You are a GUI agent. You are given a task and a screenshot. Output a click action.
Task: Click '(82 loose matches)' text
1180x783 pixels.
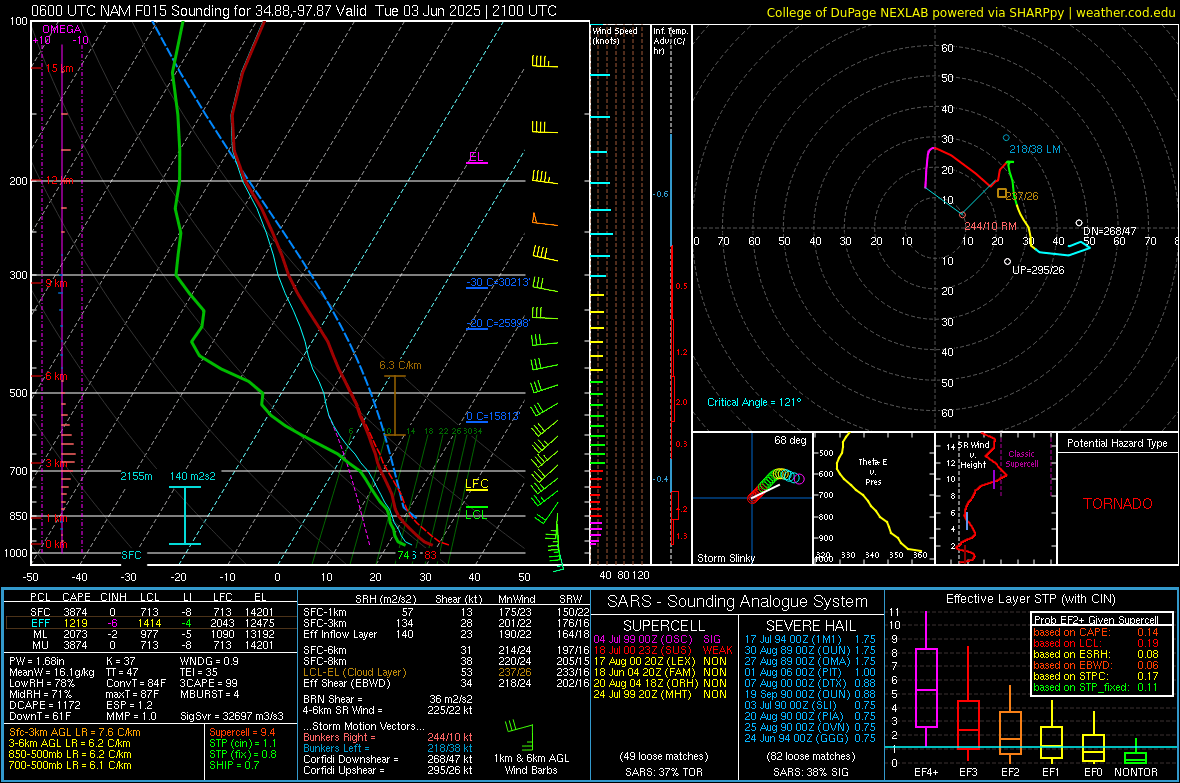click(x=810, y=756)
